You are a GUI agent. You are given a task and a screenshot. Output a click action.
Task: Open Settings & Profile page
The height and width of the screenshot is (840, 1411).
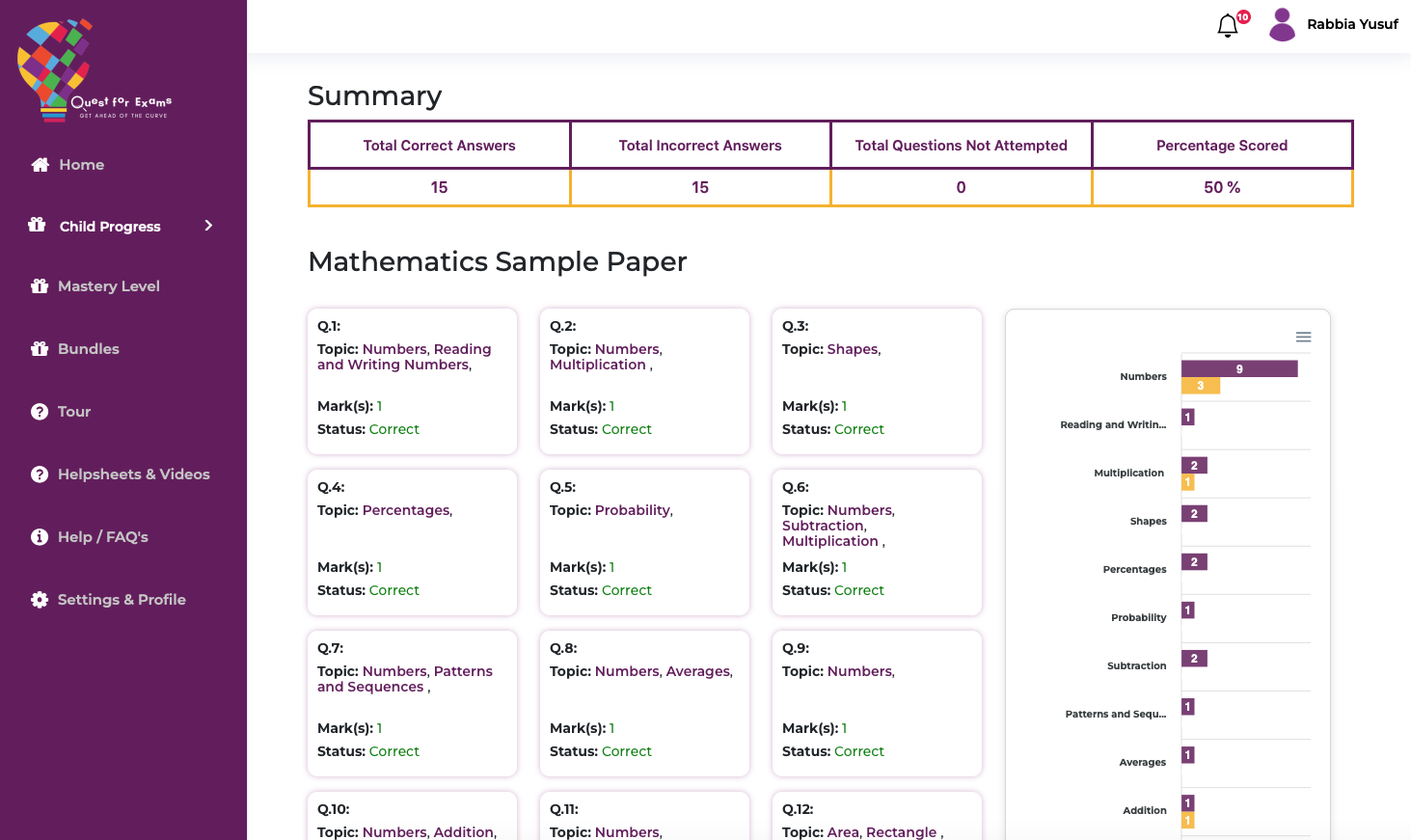[123, 600]
